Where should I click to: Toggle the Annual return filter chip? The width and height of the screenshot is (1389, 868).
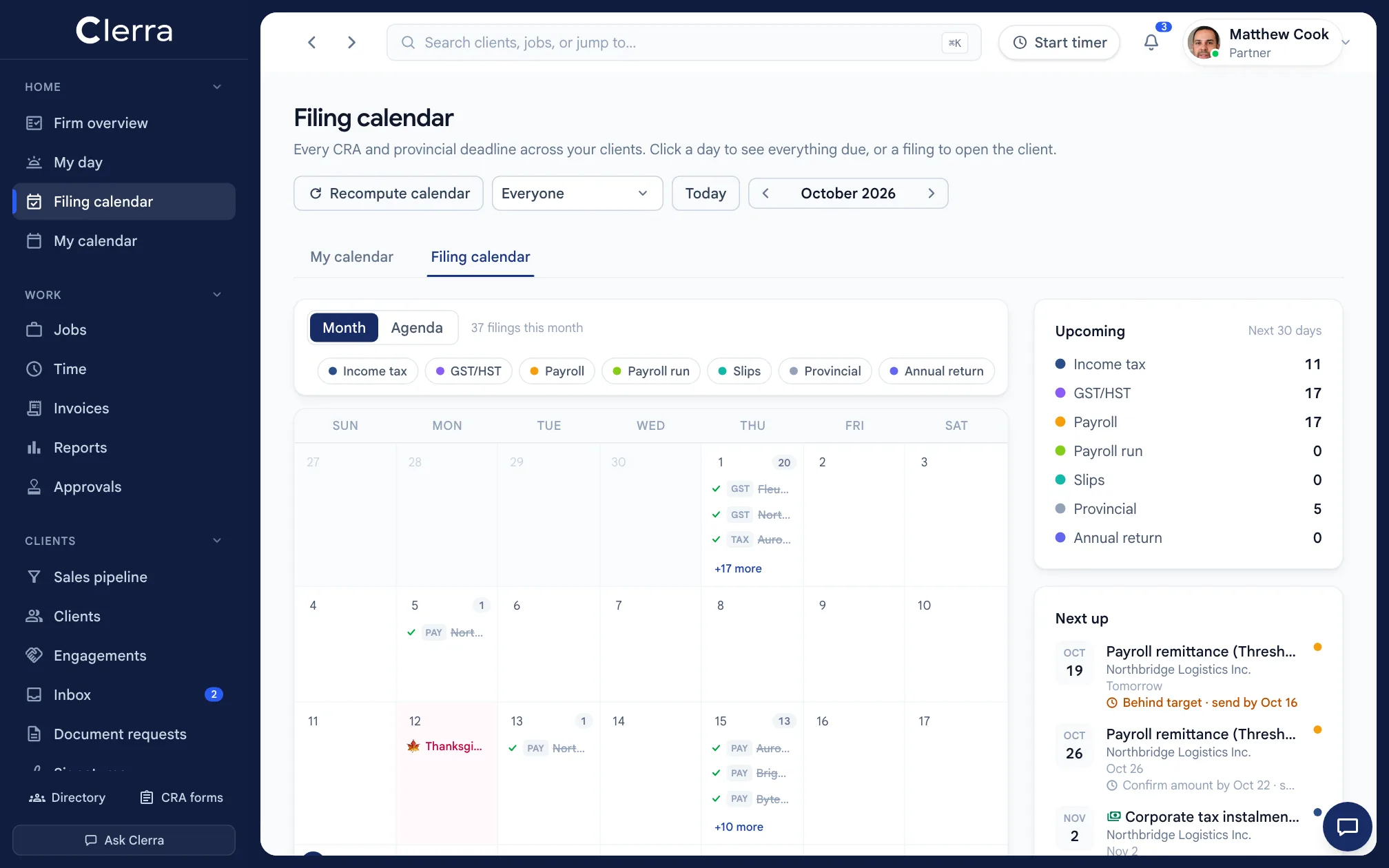(x=937, y=371)
